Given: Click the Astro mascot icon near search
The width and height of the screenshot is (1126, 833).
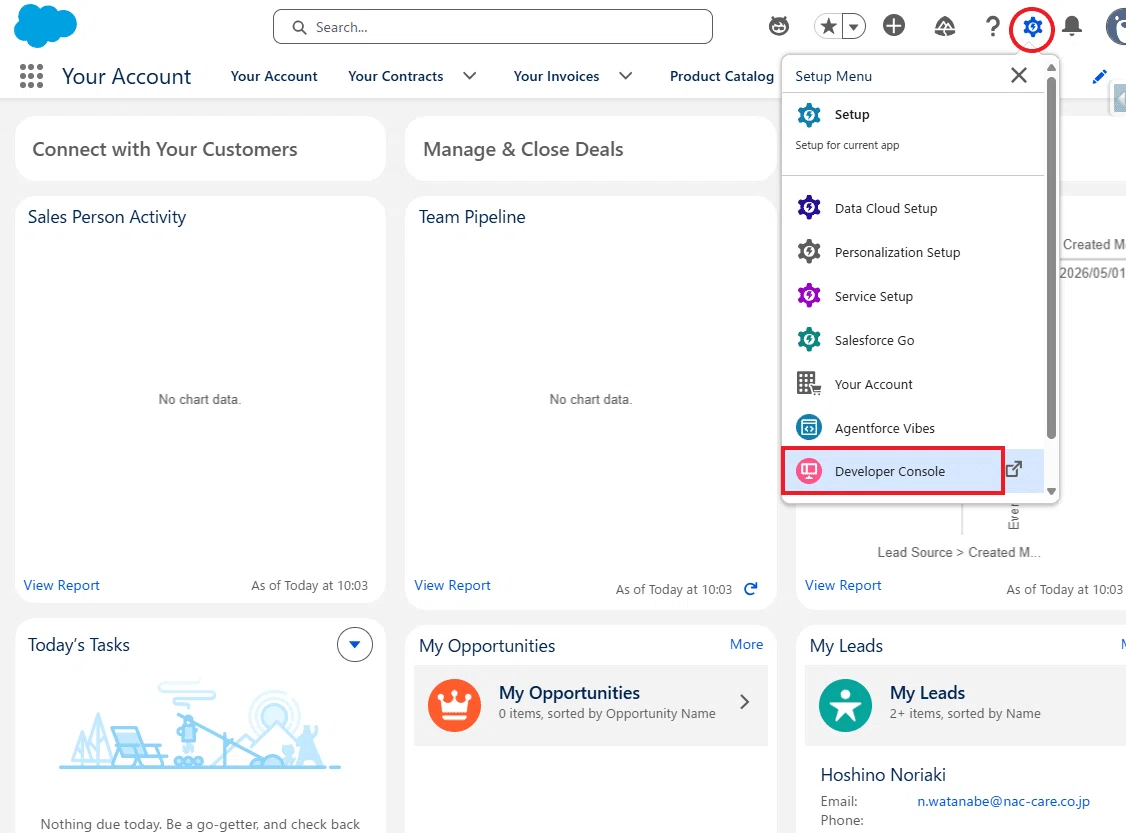Looking at the screenshot, I should pos(778,27).
